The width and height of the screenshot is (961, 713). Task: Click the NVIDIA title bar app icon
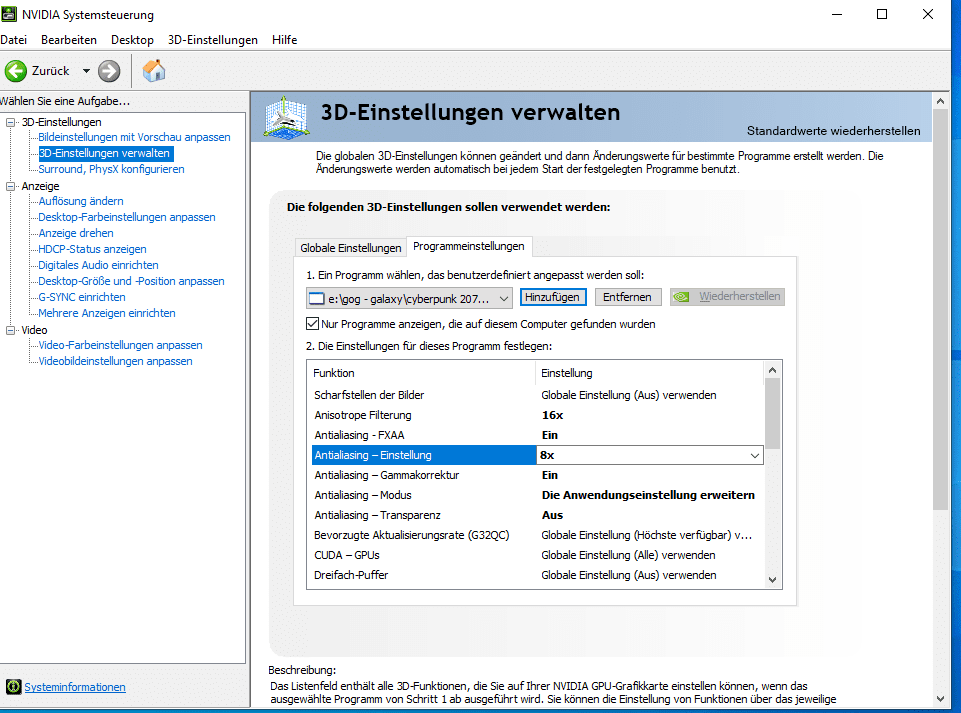[9, 13]
